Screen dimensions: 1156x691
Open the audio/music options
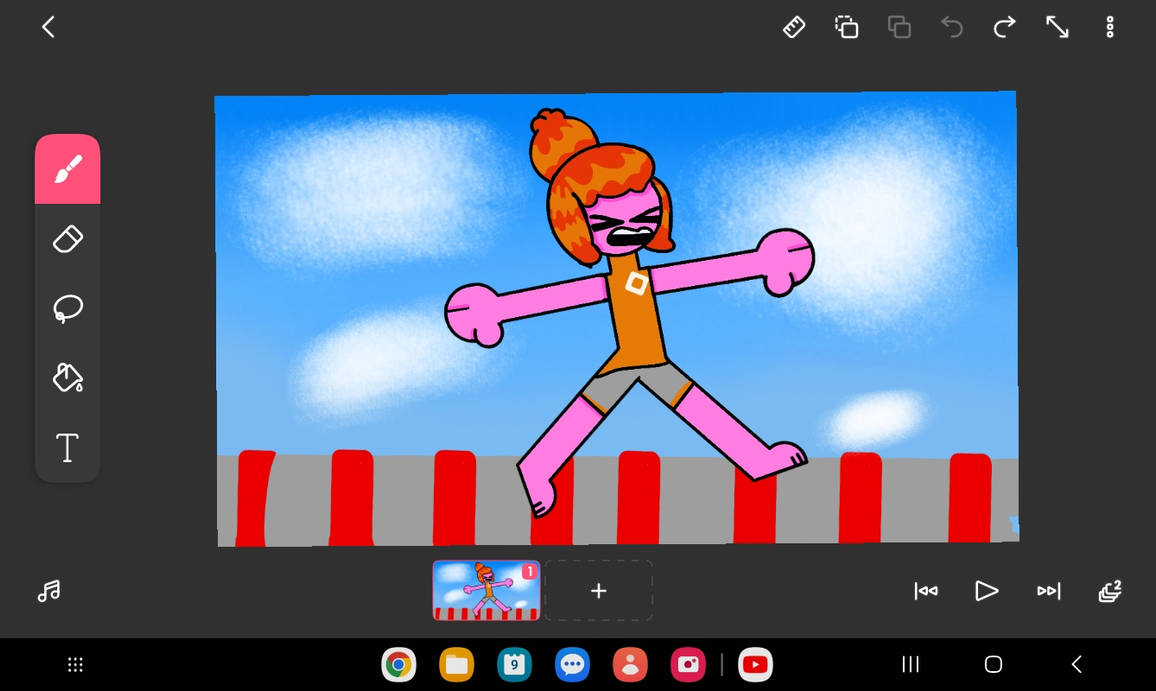coord(47,591)
